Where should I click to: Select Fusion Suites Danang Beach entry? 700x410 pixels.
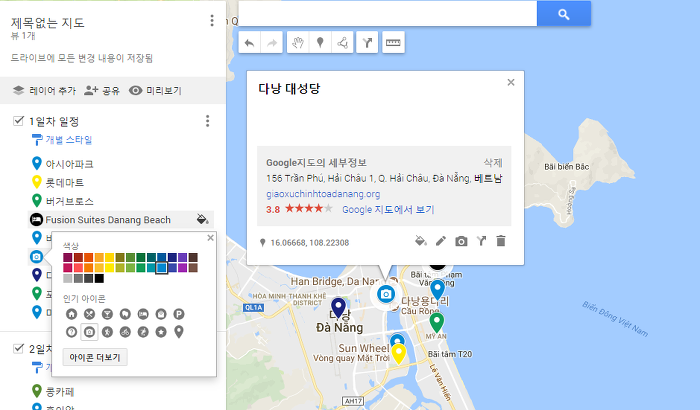(108, 220)
